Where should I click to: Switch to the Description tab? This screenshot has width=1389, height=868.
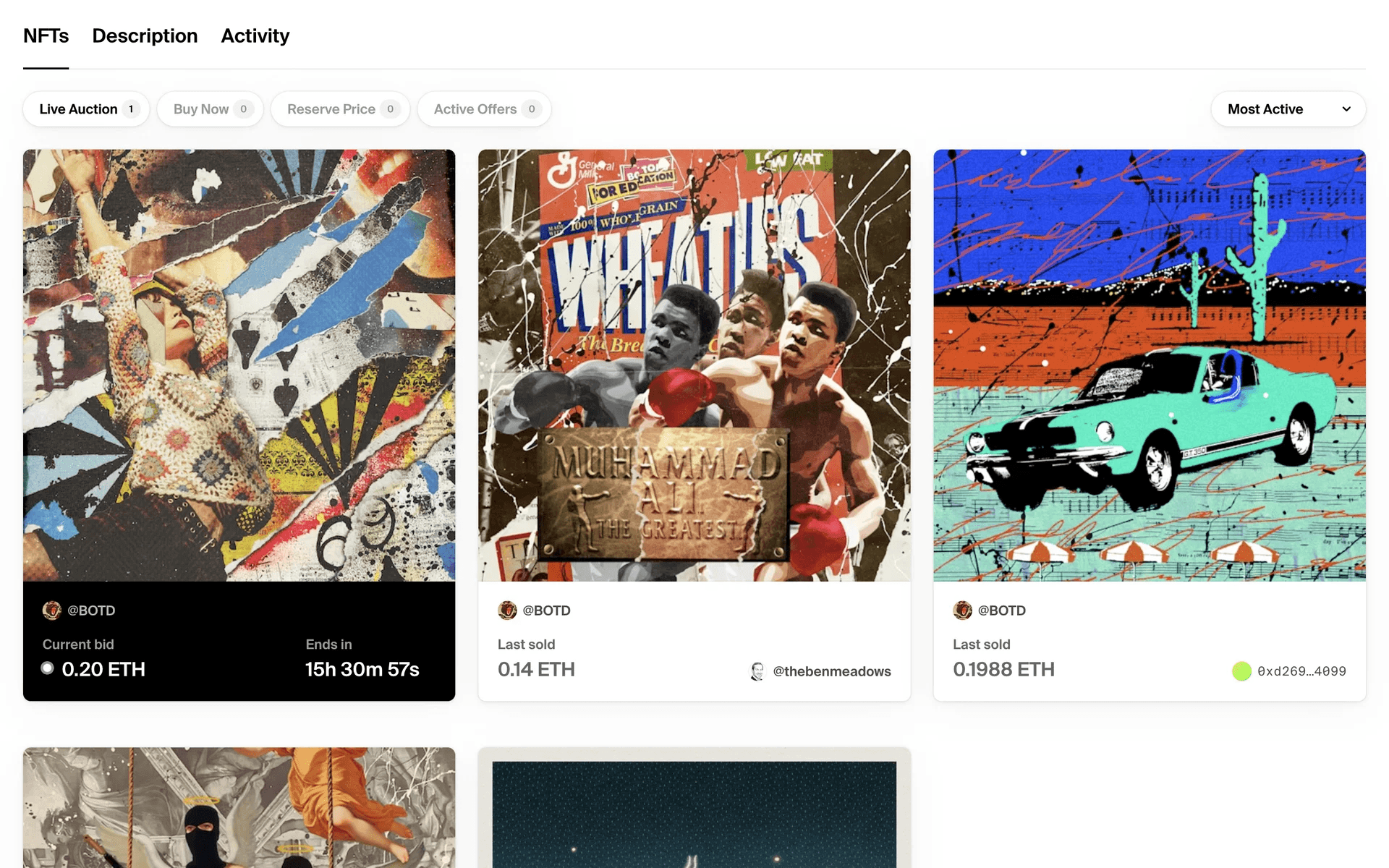coord(145,35)
